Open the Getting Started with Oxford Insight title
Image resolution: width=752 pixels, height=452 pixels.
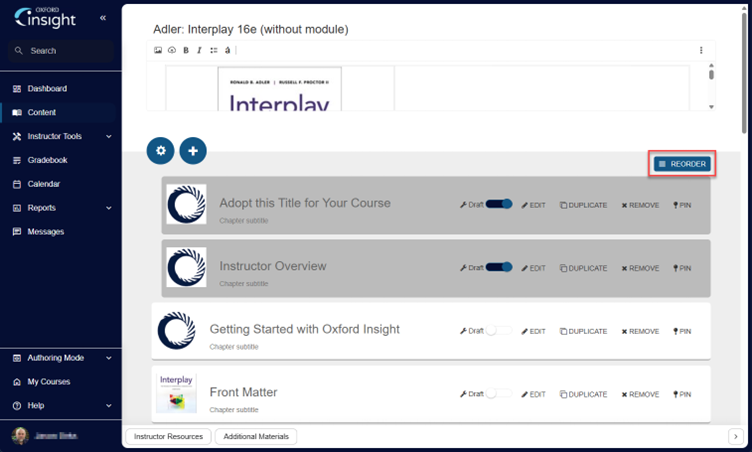pyautogui.click(x=305, y=329)
